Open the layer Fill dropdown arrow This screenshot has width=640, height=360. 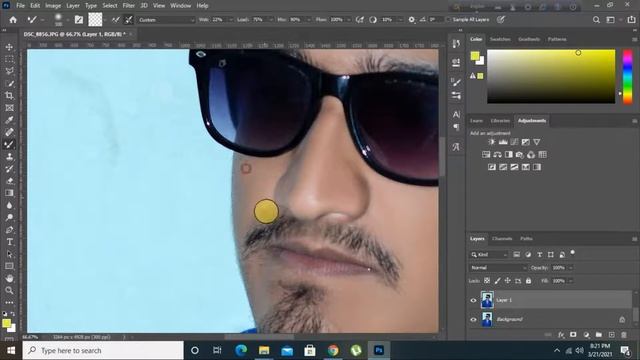(571, 281)
